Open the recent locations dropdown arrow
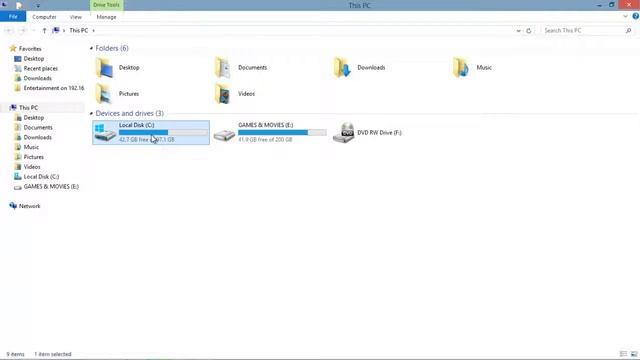This screenshot has width=640, height=360. (34, 31)
